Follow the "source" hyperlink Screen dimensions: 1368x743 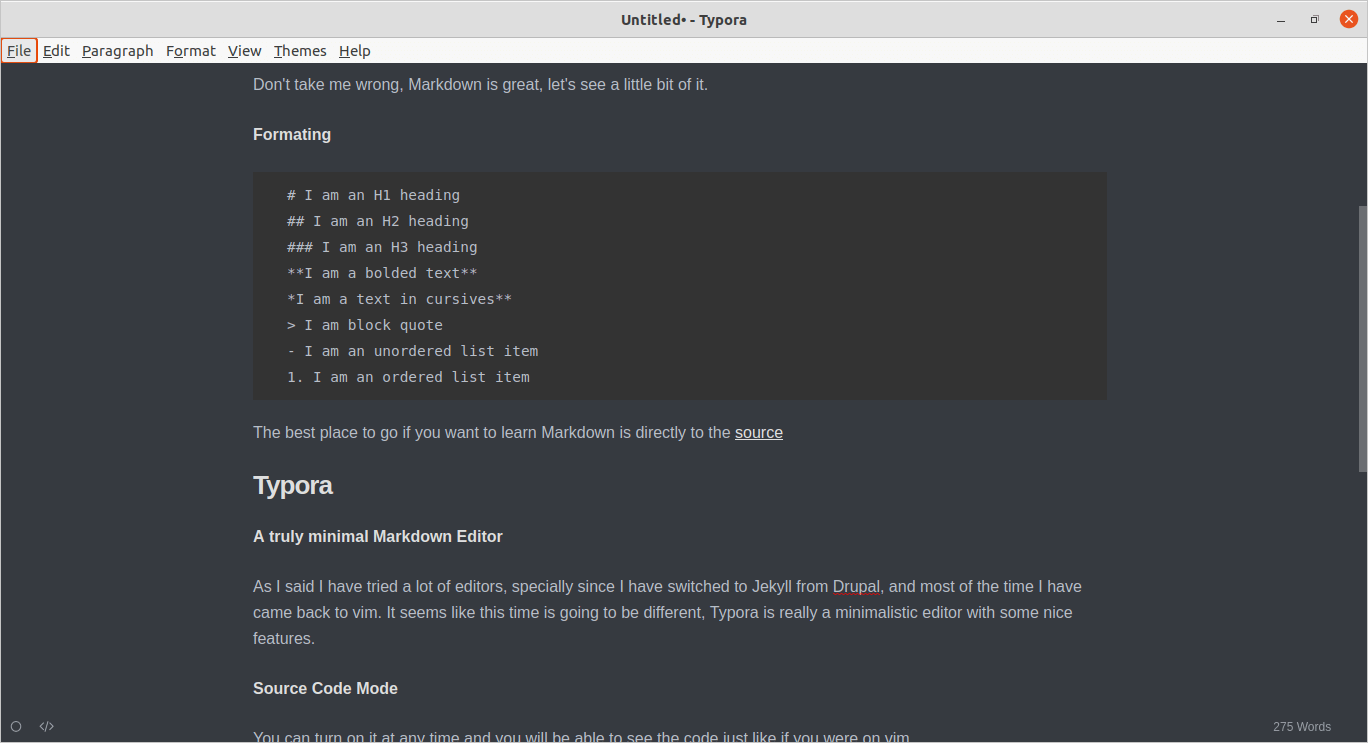pos(759,433)
